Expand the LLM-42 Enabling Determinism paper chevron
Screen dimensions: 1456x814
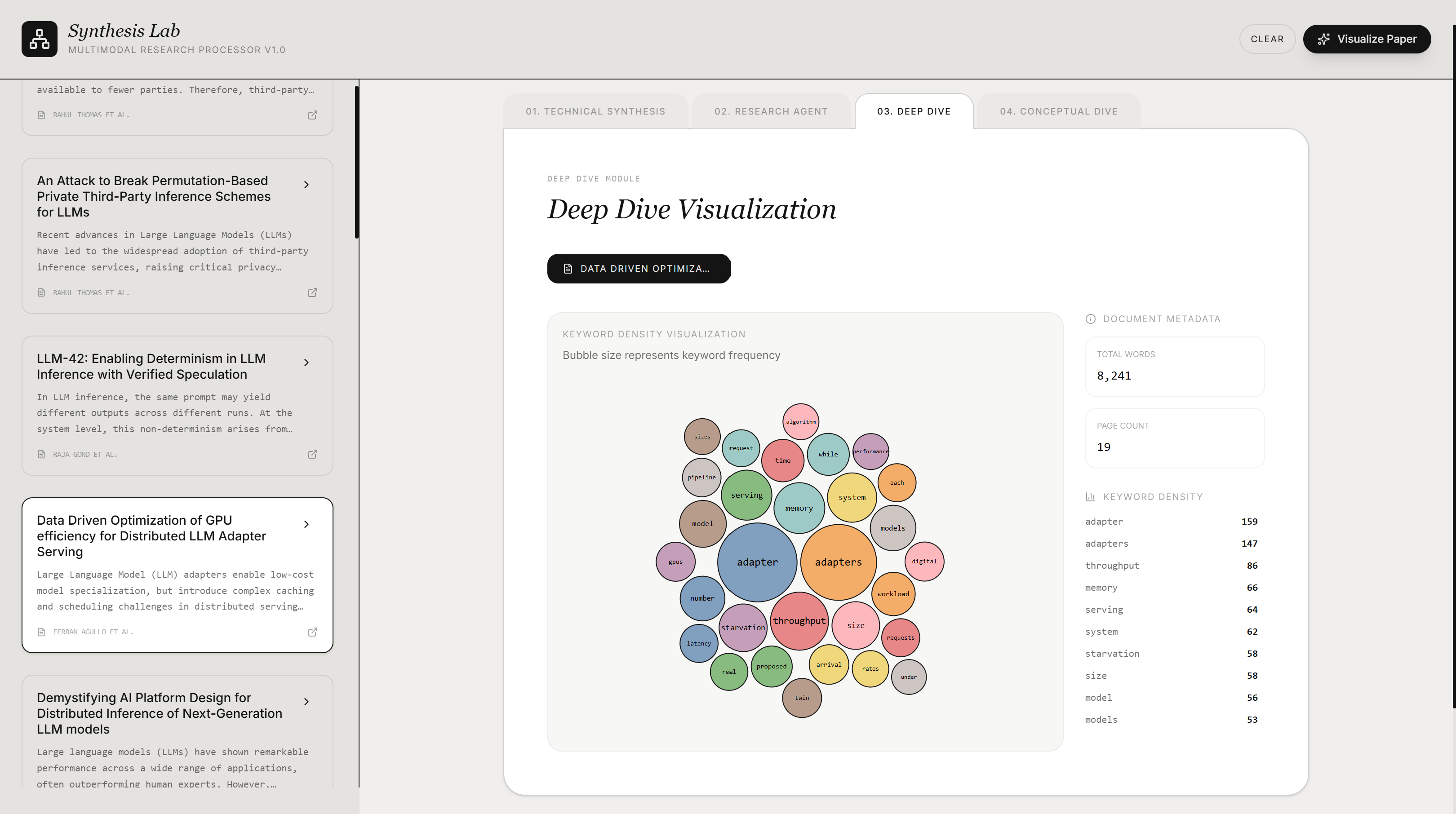306,363
